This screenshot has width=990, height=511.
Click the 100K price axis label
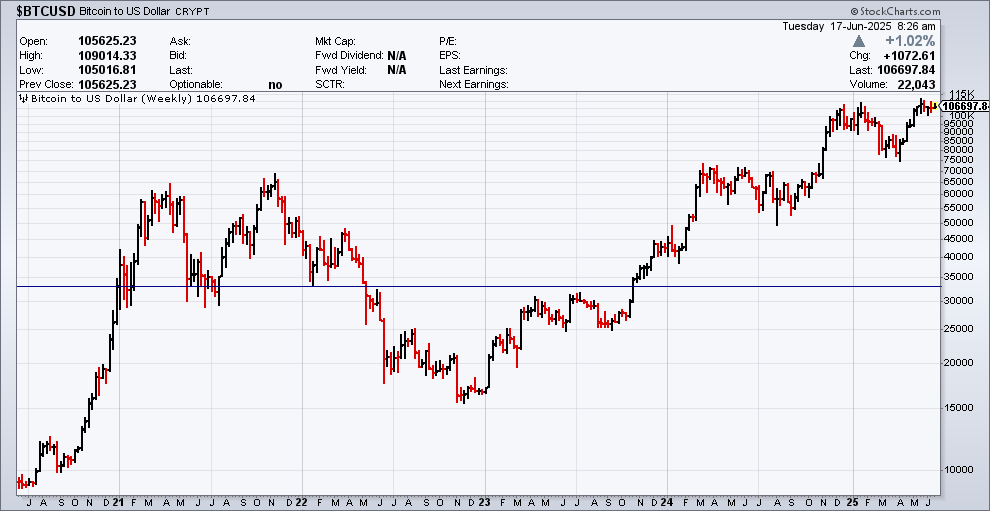[x=962, y=116]
